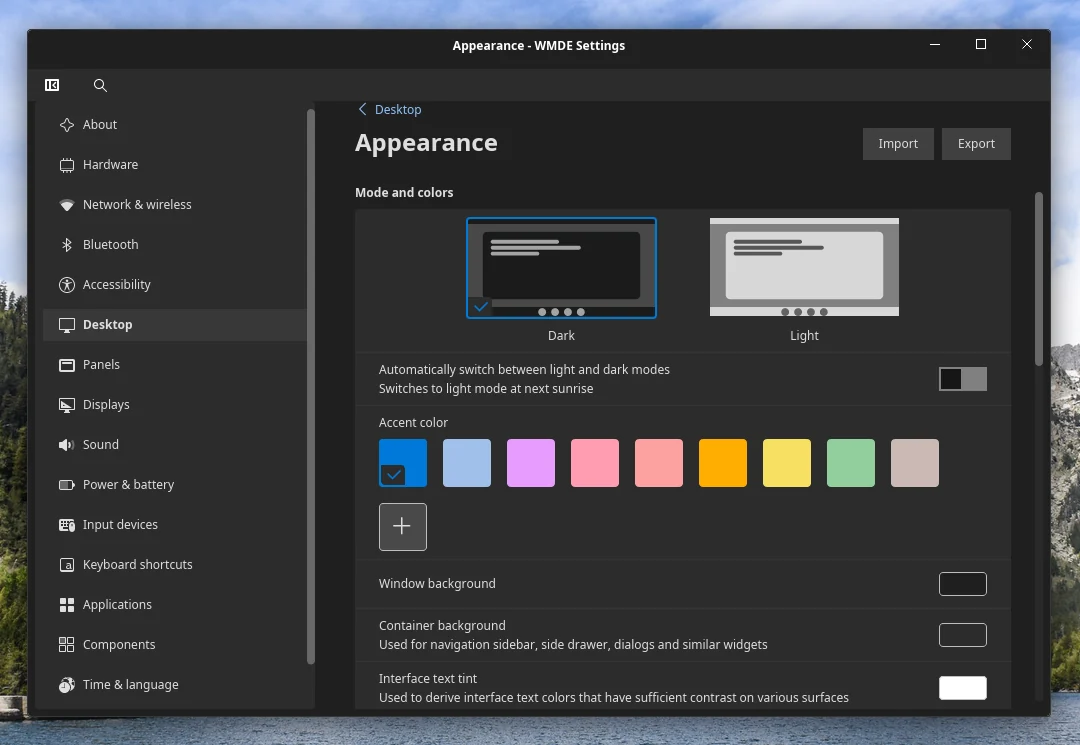The image size is (1080, 745).
Task: Click the content area vertical scrollbar
Action: 1039,279
